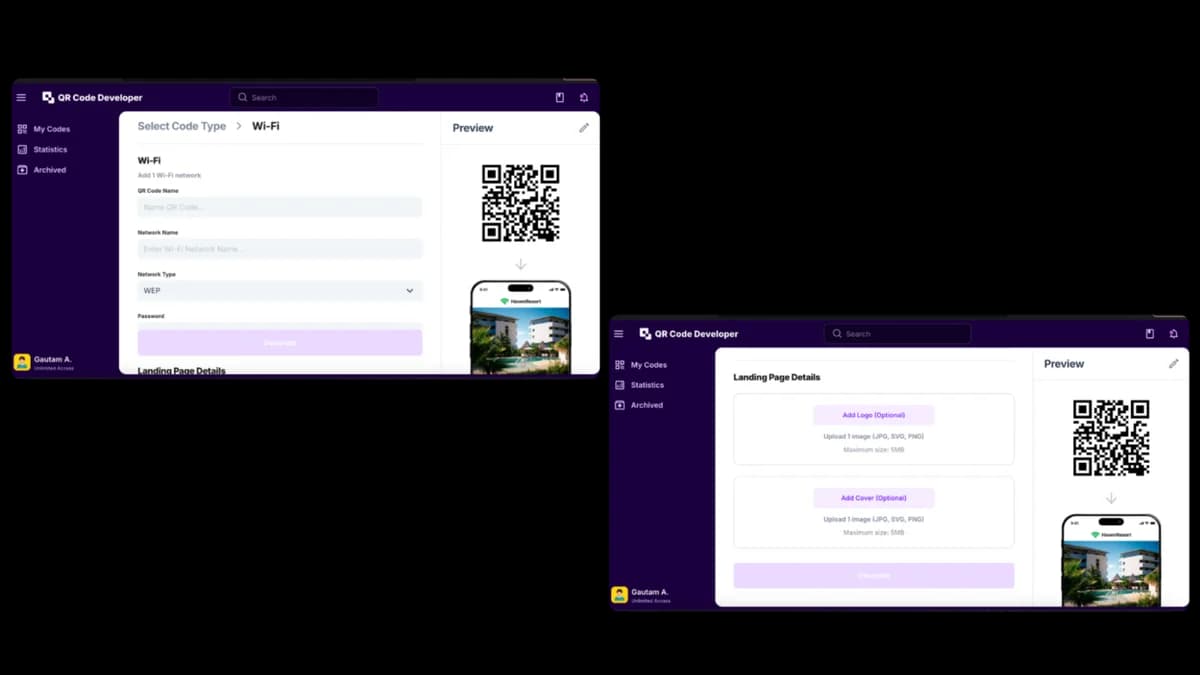Click the notification bell icon in the top bar
Viewport: 1200px width, 675px height.
pyautogui.click(x=584, y=97)
